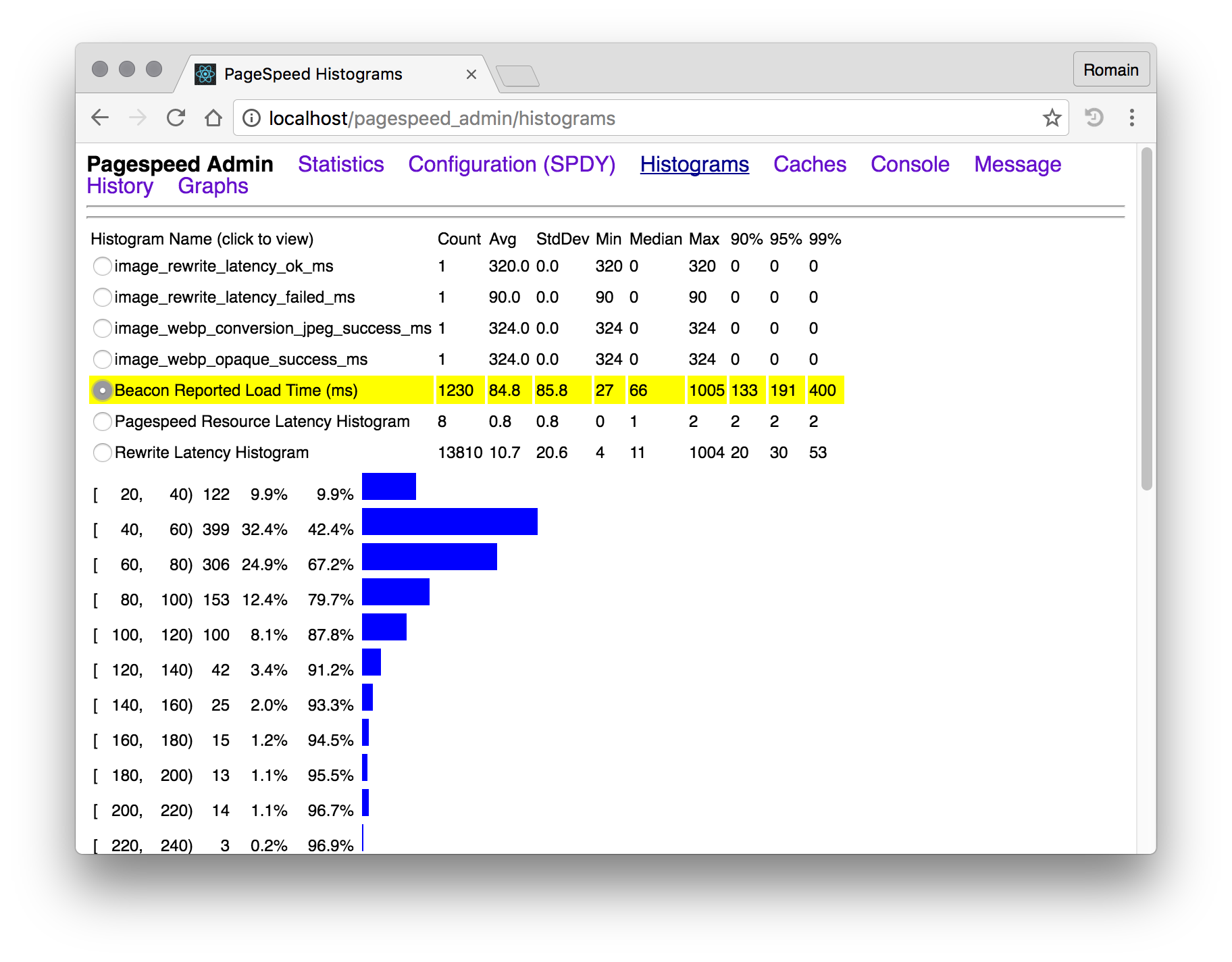Screen dimensions: 1232x962
Task: Open the Chrome three-dot menu
Action: [x=1132, y=118]
